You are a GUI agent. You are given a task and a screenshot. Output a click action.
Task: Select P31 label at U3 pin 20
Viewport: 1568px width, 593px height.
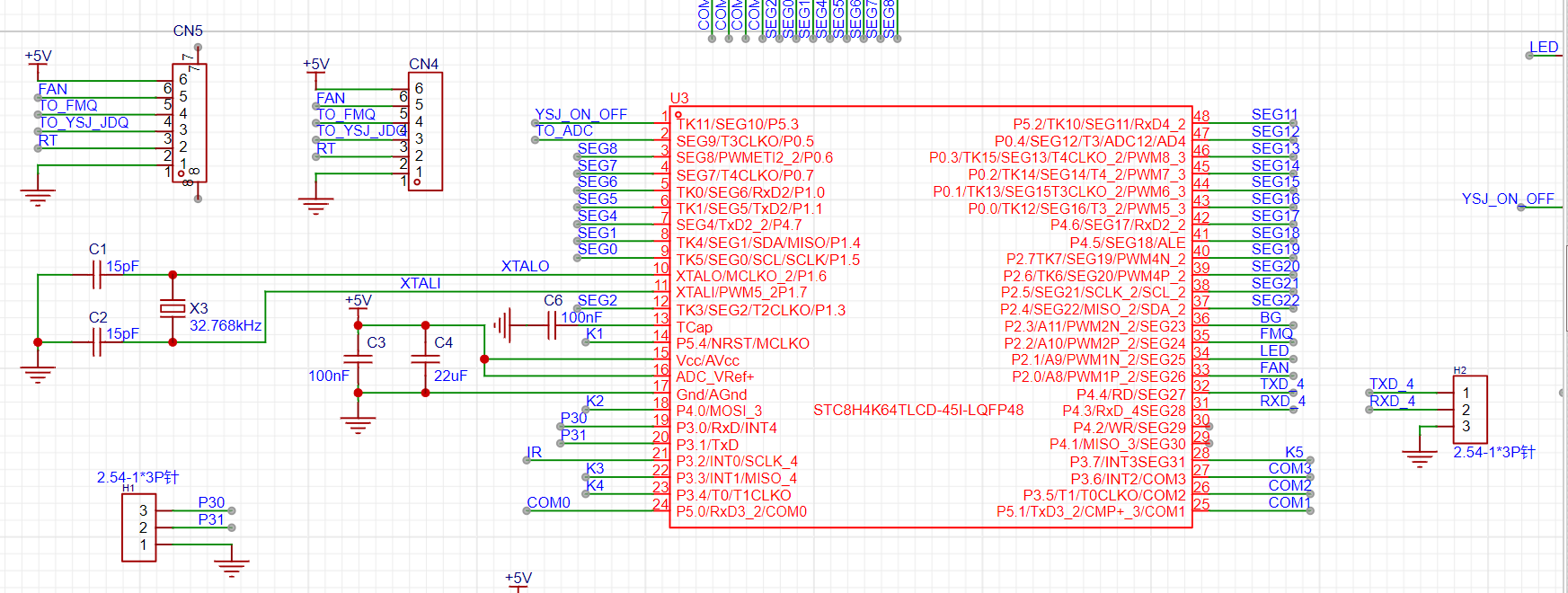573,435
